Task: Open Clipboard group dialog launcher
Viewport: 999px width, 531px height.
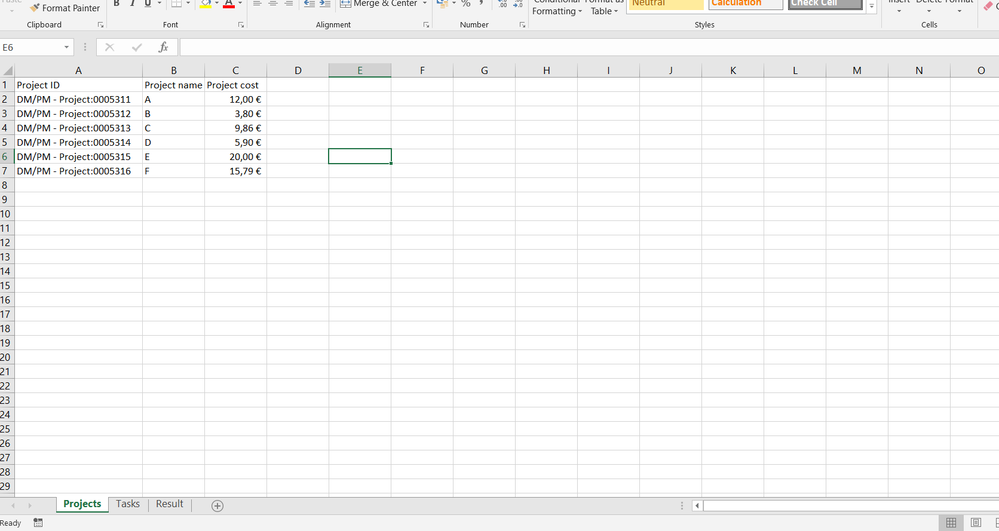Action: tap(100, 25)
